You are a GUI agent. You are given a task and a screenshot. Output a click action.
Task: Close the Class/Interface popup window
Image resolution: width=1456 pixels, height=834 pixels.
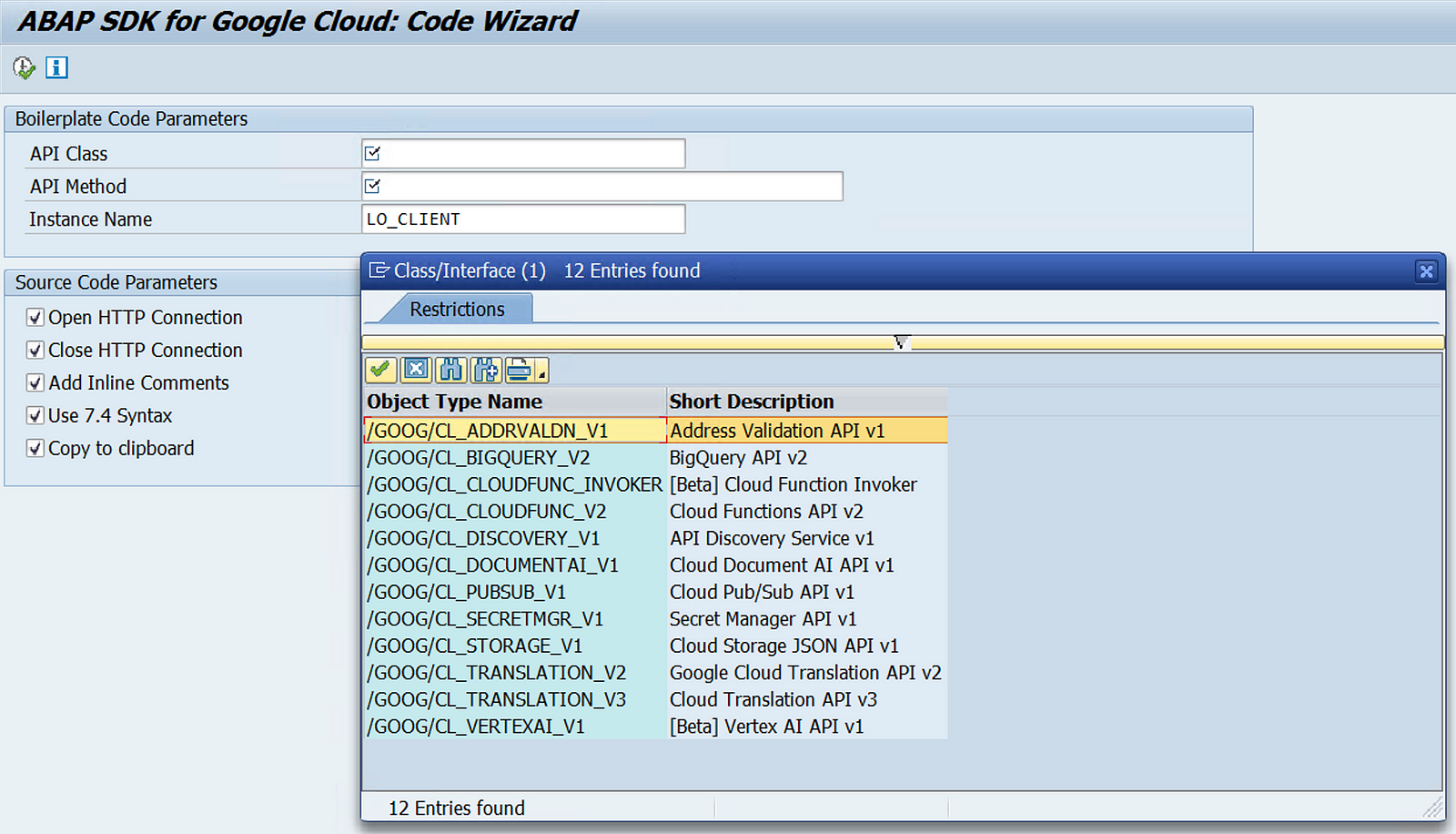[1426, 271]
